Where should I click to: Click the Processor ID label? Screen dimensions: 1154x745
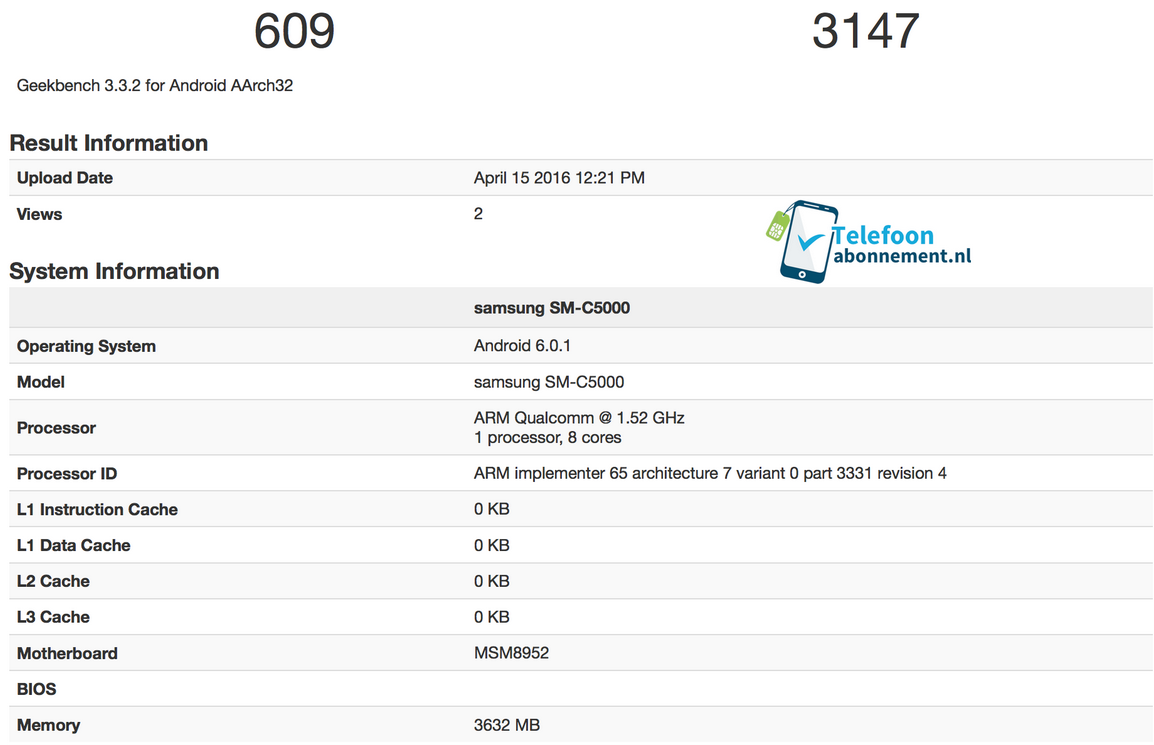click(x=67, y=473)
